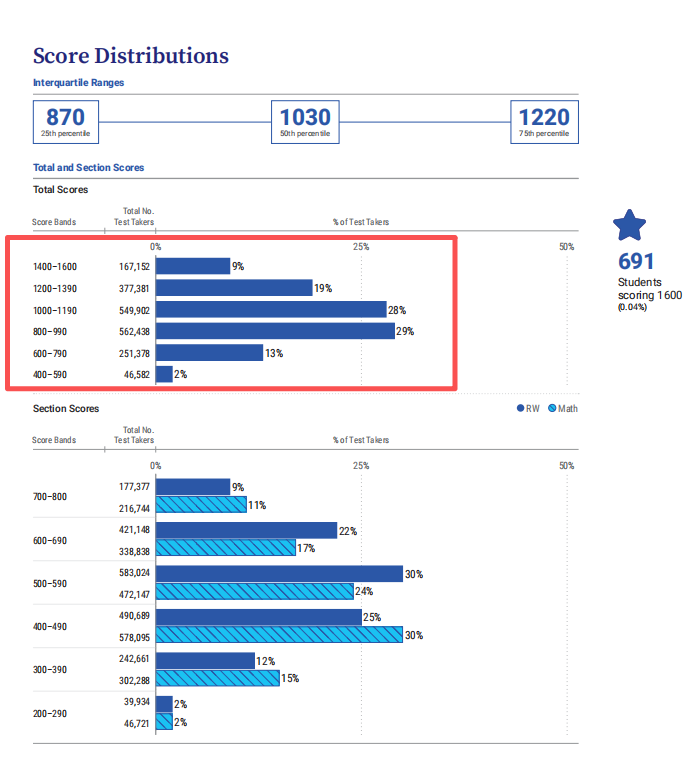
Task: Click the Score Distributions heading
Action: pos(131,56)
